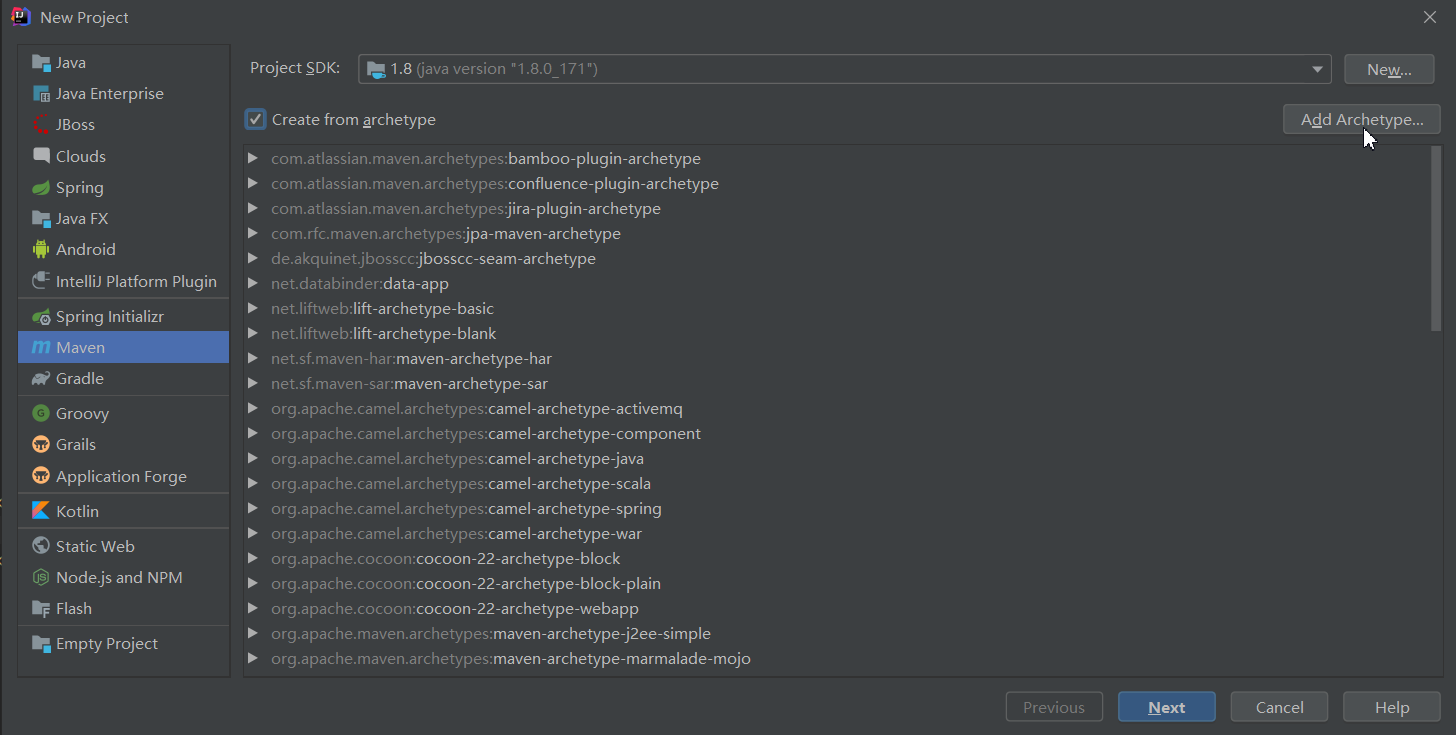This screenshot has width=1456, height=735.
Task: Click the Java FX folder icon
Action: coord(41,218)
